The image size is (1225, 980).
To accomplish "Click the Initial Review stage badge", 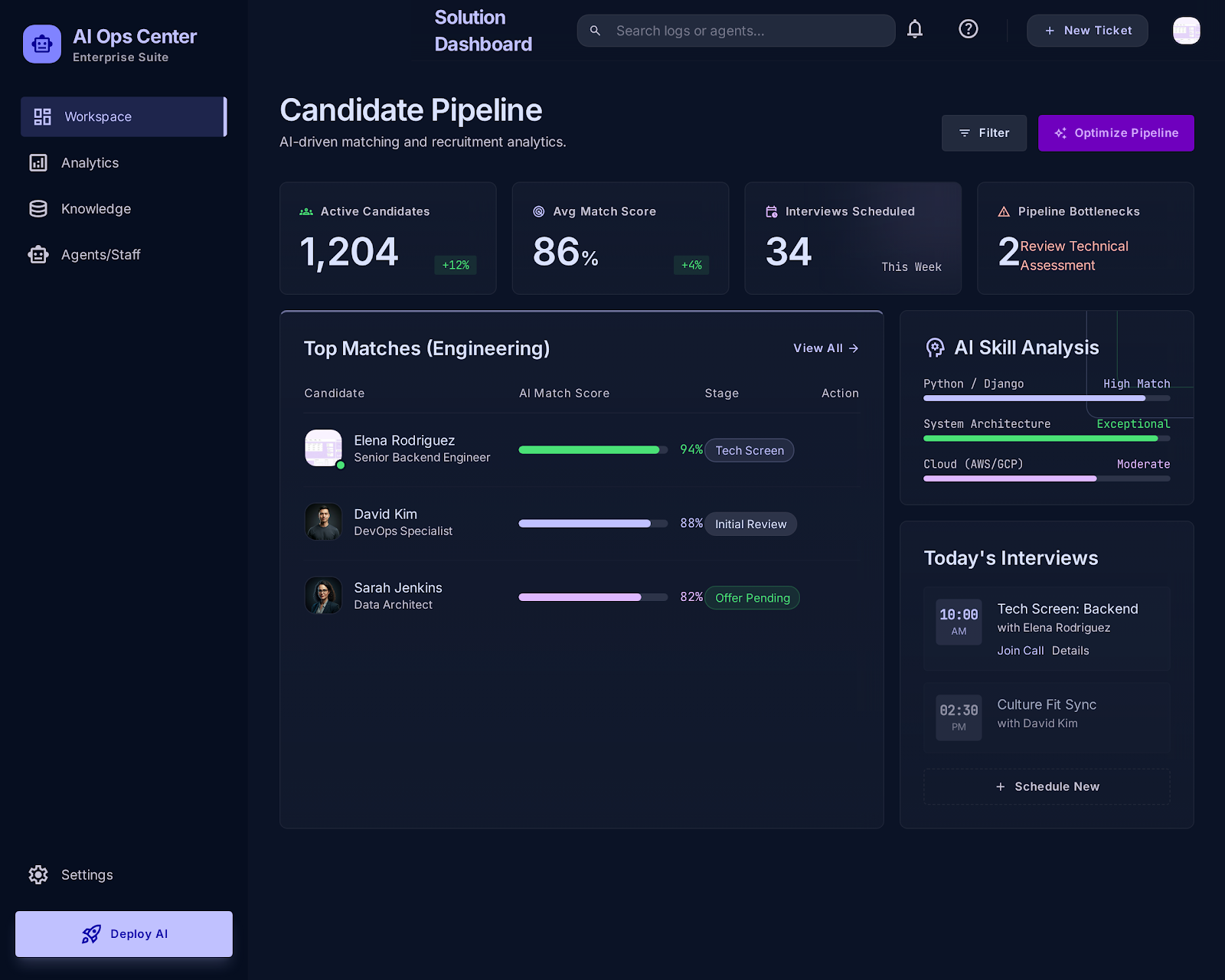I will [x=751, y=524].
